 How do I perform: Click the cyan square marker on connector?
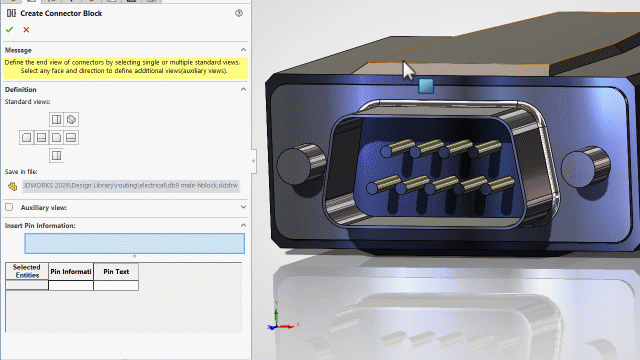point(426,86)
